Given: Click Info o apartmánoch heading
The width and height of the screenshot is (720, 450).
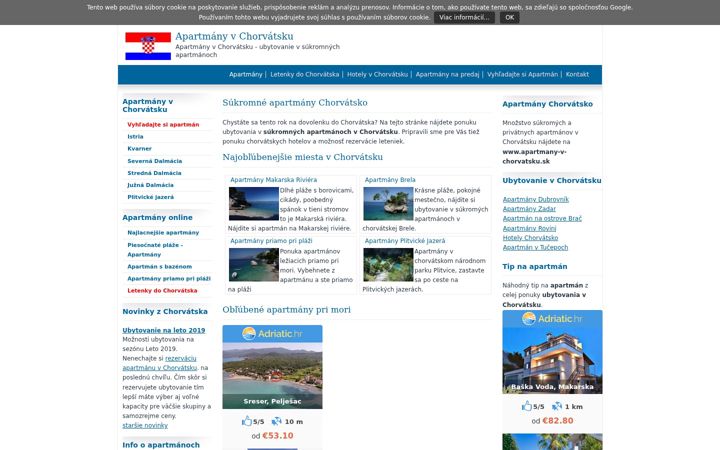Looking at the screenshot, I should click(x=161, y=445).
